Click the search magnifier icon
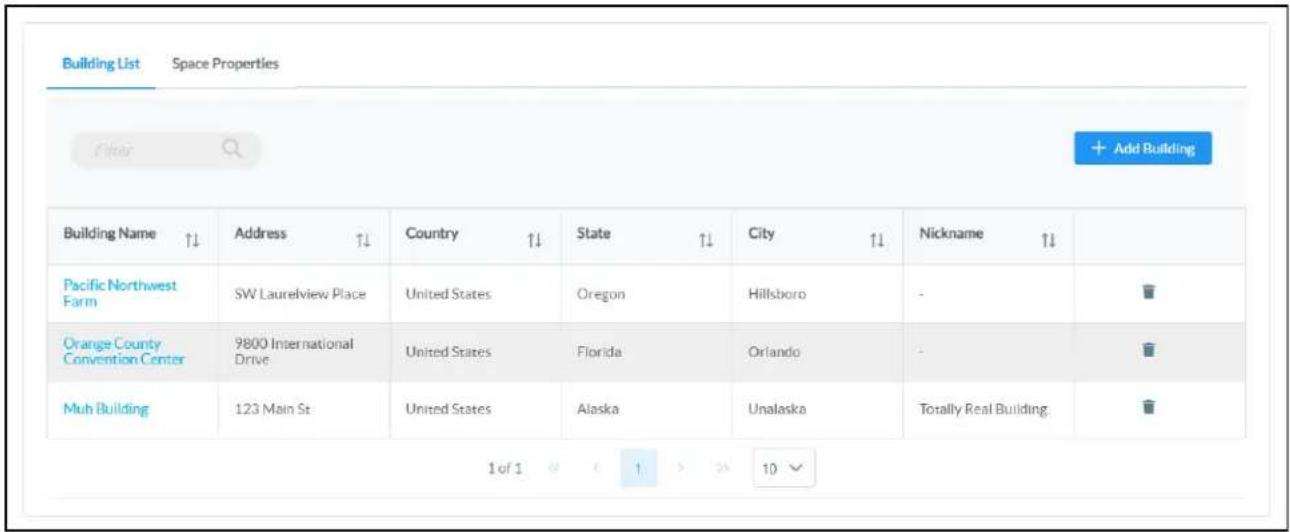This screenshot has width=1290, height=532. click(232, 150)
